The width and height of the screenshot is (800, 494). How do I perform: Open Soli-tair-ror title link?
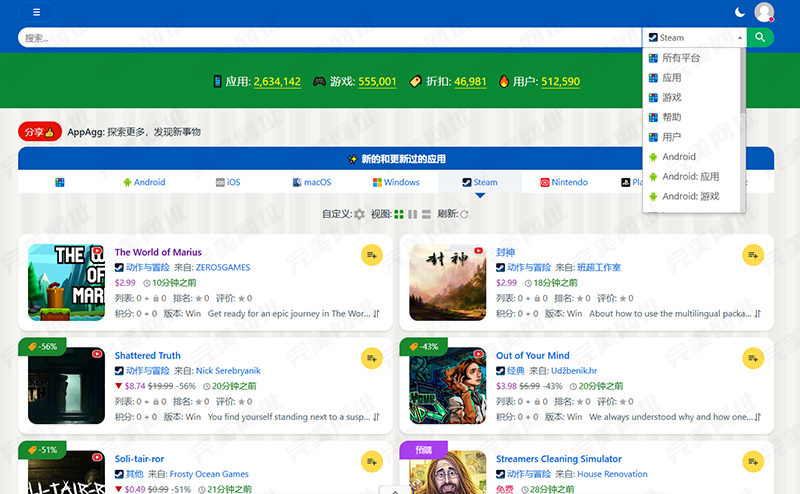tap(139, 459)
